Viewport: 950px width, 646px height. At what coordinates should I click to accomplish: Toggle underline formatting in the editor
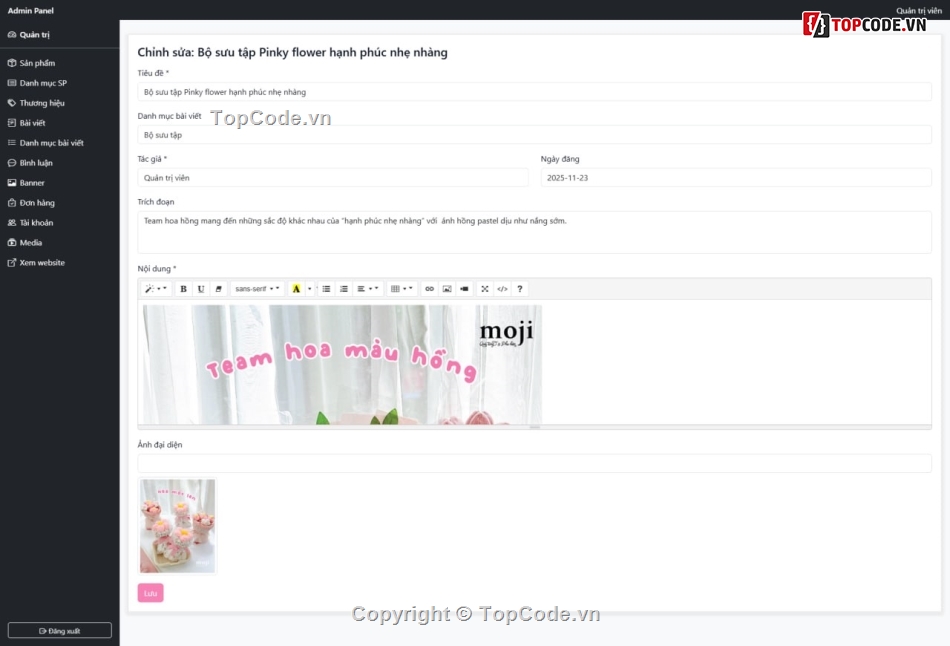(x=201, y=289)
